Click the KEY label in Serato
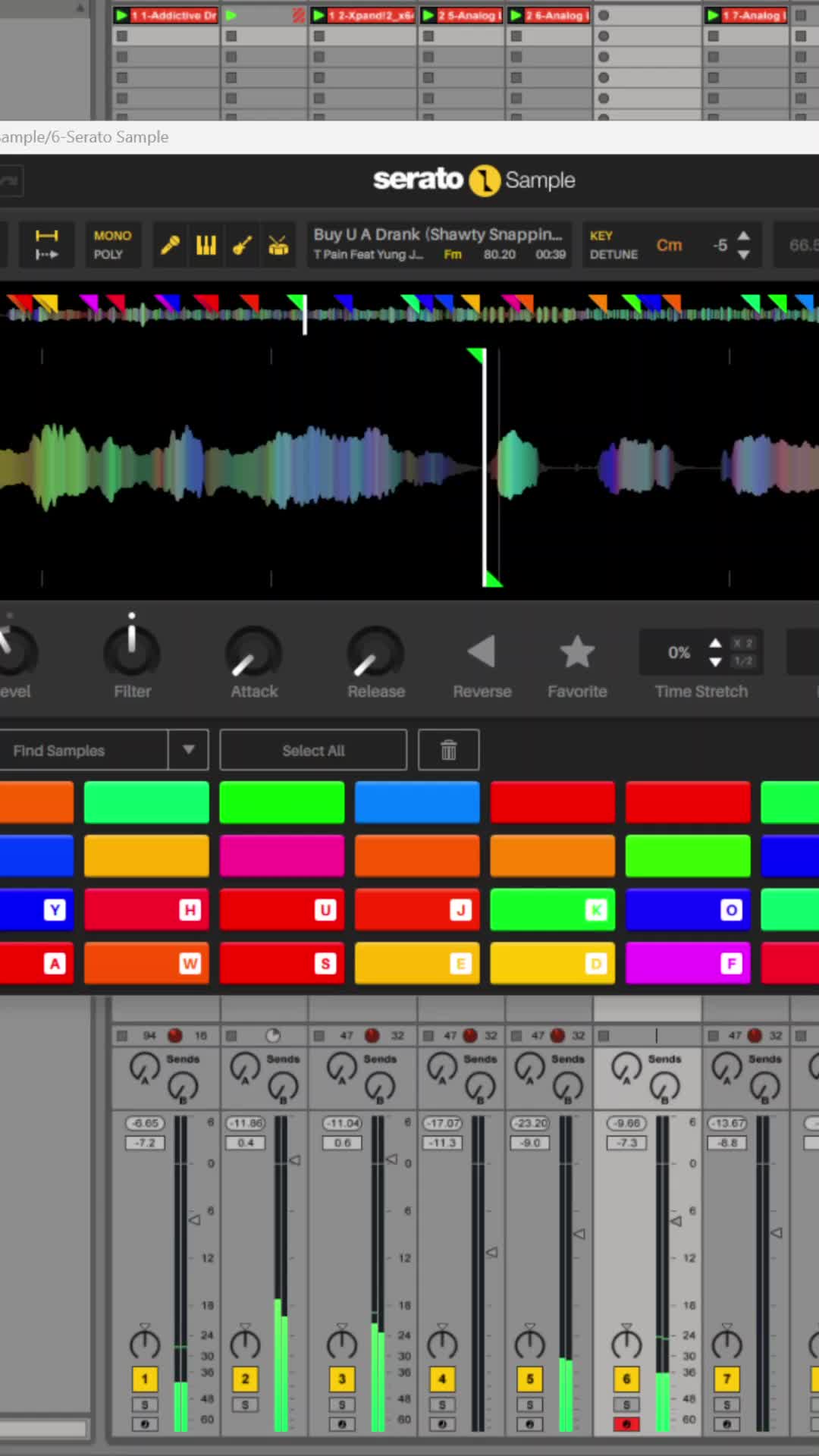 coord(601,236)
